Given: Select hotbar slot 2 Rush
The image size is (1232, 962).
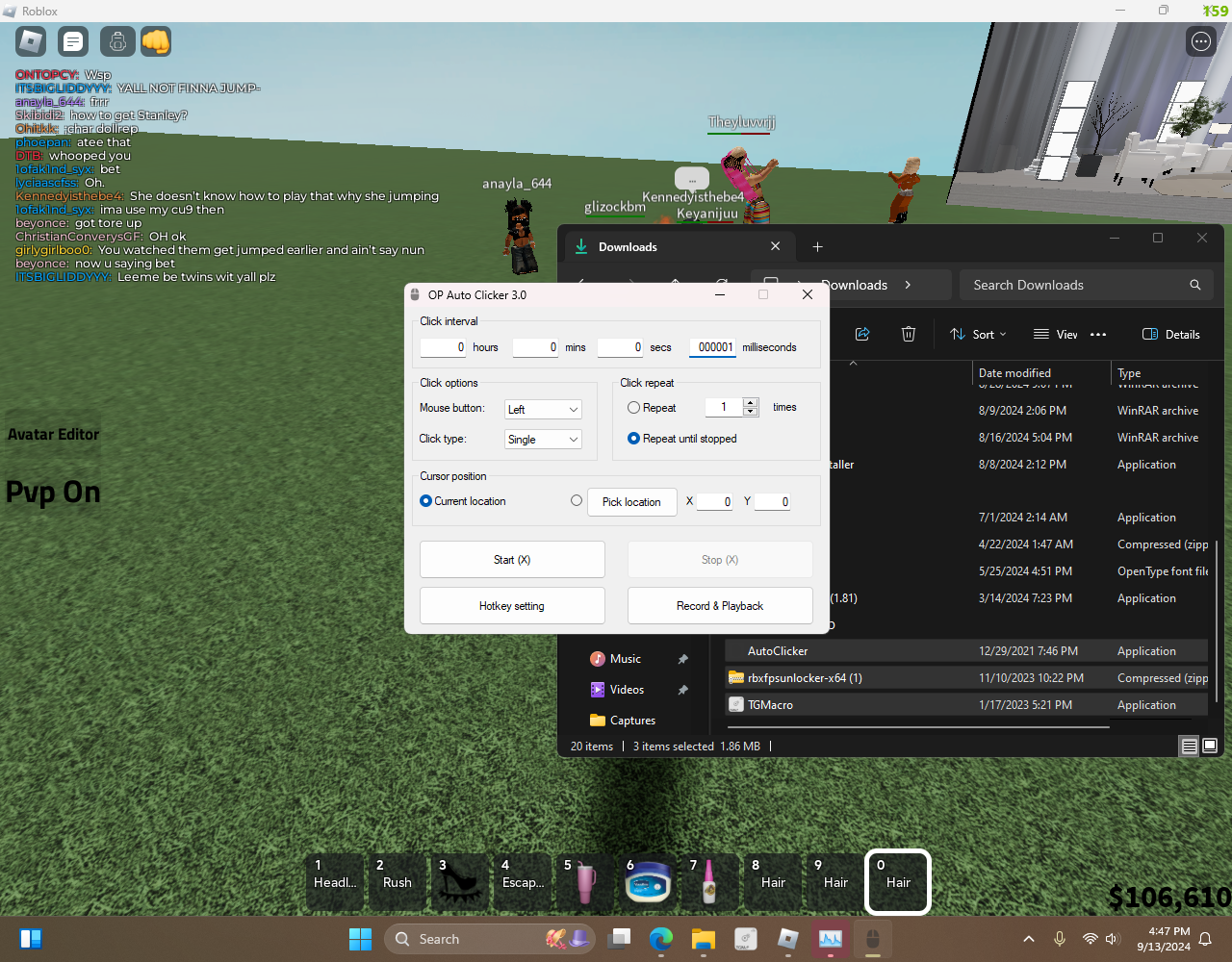Looking at the screenshot, I should coord(398,881).
